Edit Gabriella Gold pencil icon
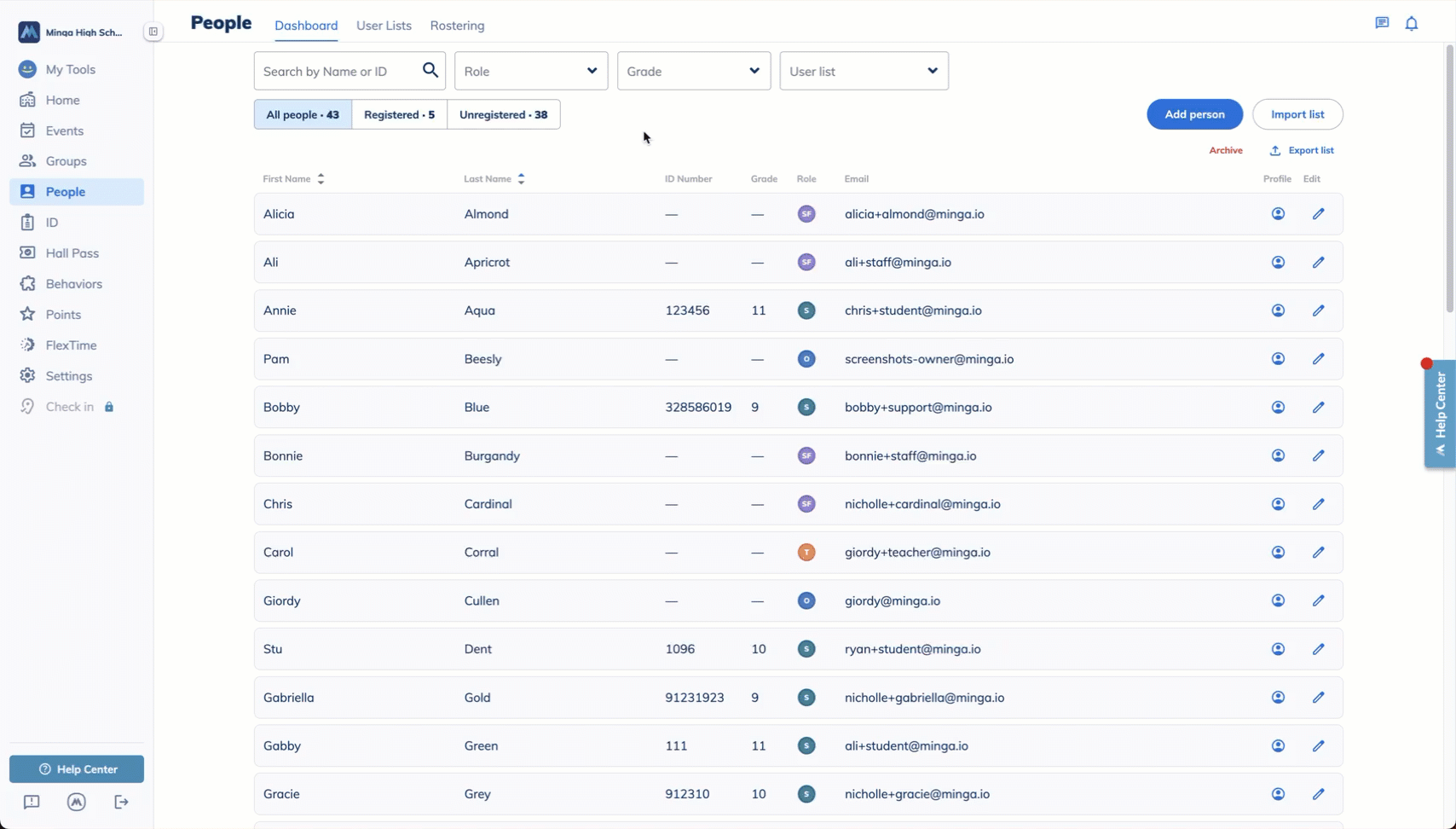This screenshot has width=1456, height=829. click(1318, 698)
